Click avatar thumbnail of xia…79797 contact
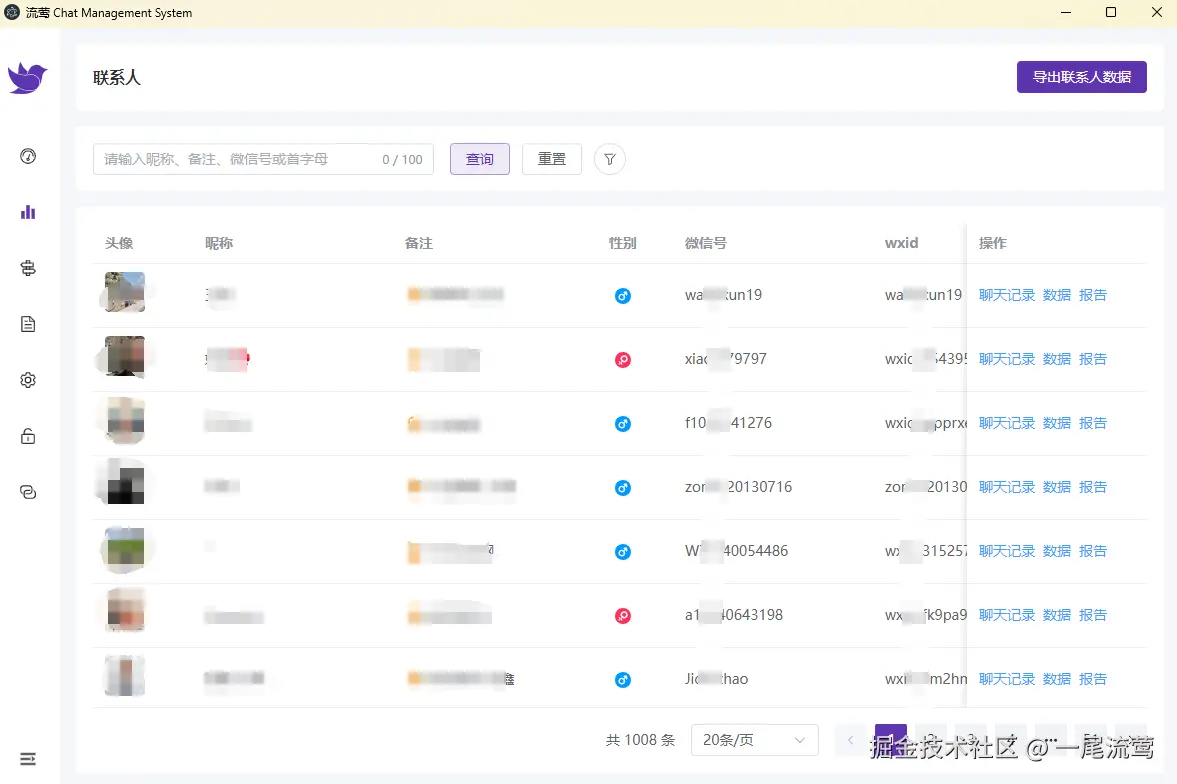This screenshot has width=1177, height=784. [x=125, y=356]
